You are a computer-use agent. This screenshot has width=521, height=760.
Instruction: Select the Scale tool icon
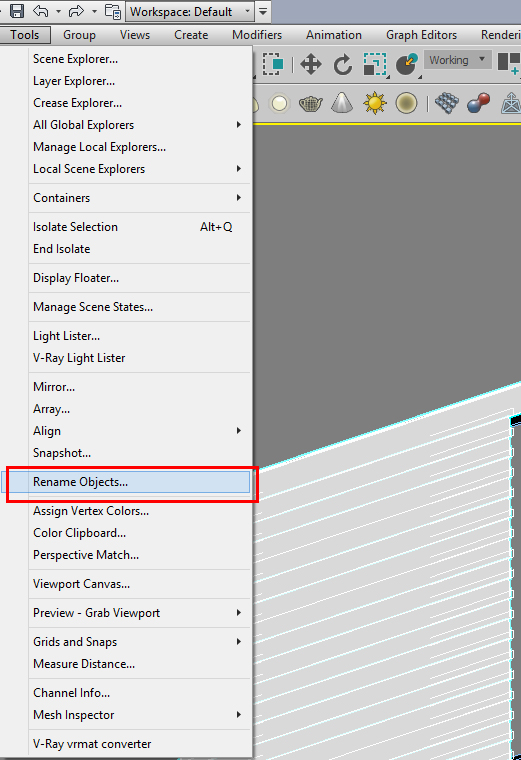click(375, 64)
